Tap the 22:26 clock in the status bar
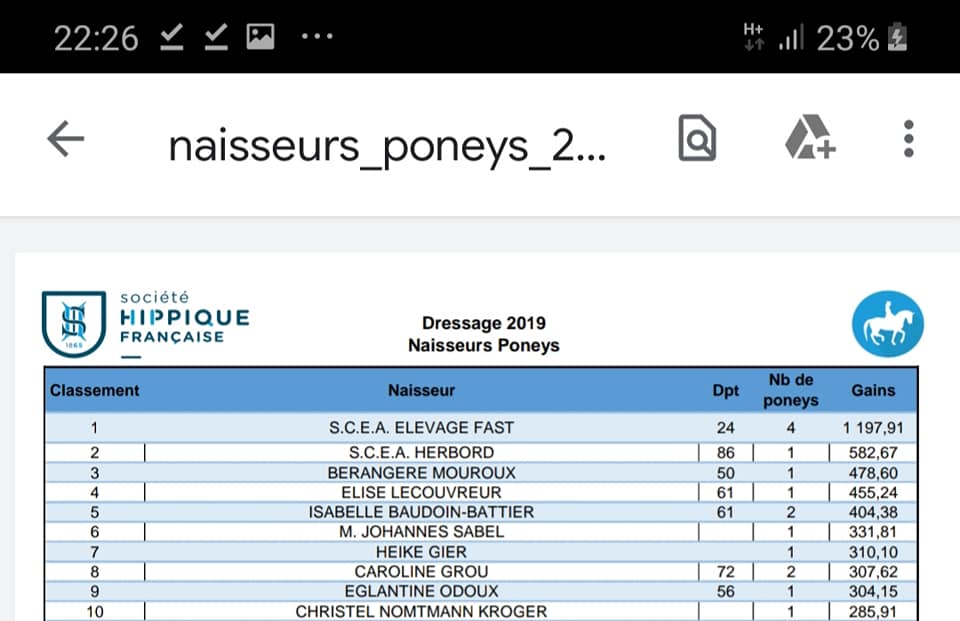The height and width of the screenshot is (621, 960). [x=96, y=38]
